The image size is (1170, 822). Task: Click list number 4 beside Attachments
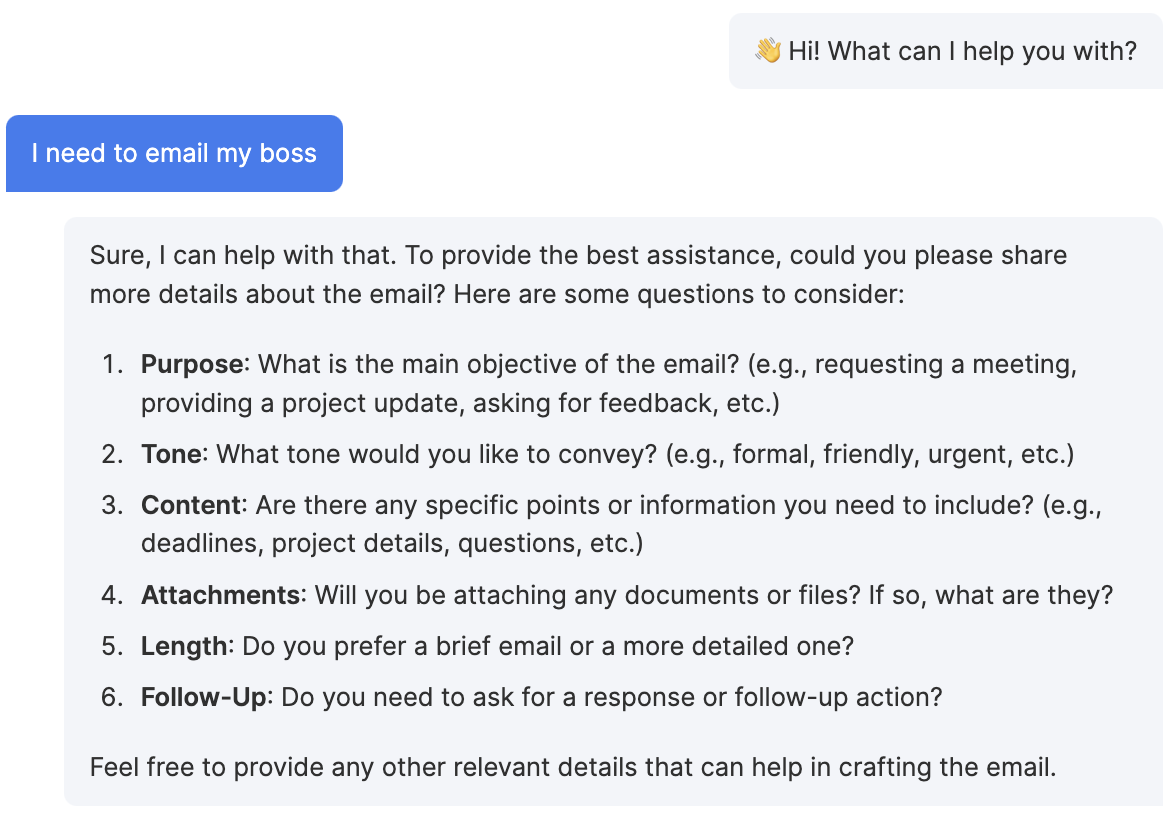tap(110, 595)
